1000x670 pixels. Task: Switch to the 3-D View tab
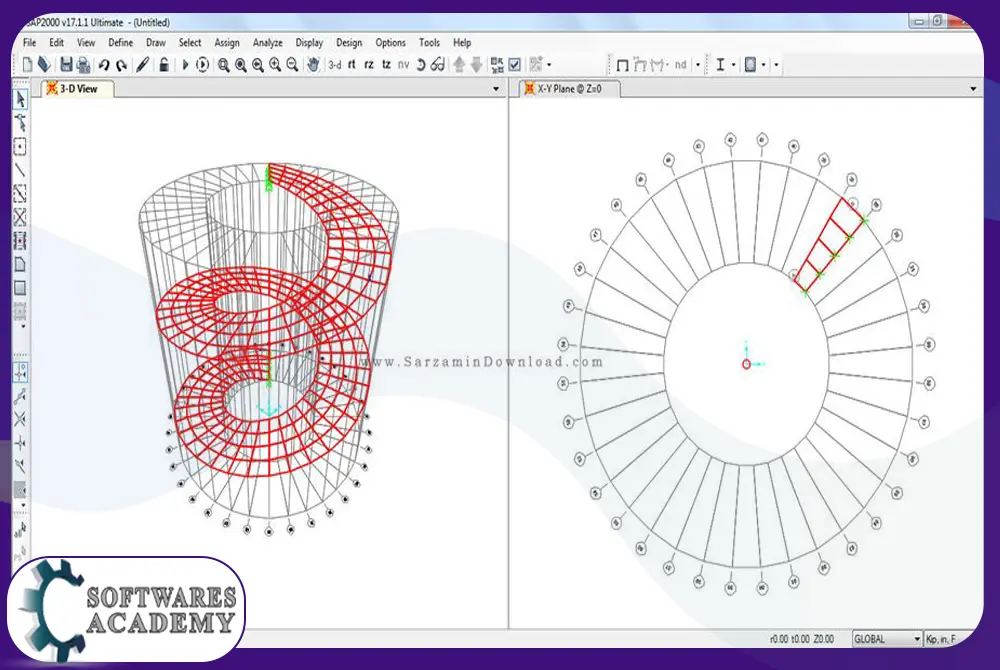tap(78, 89)
